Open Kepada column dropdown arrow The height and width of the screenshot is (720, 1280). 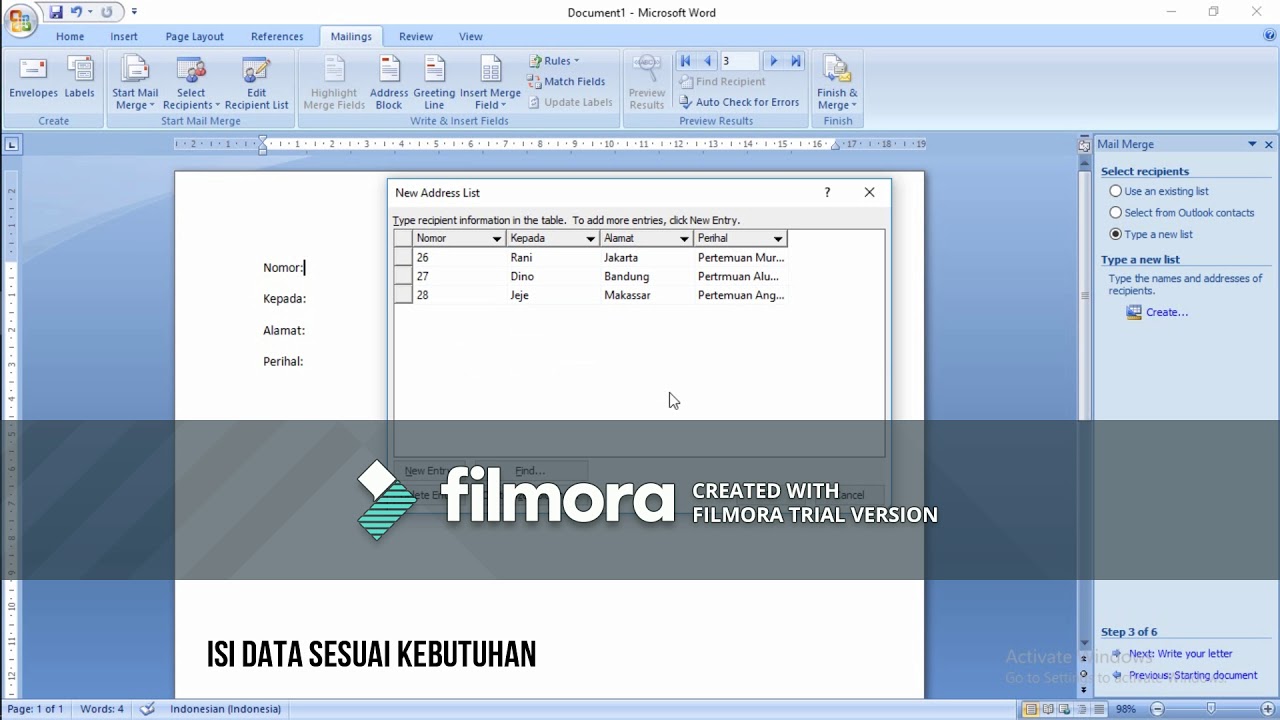tap(591, 238)
